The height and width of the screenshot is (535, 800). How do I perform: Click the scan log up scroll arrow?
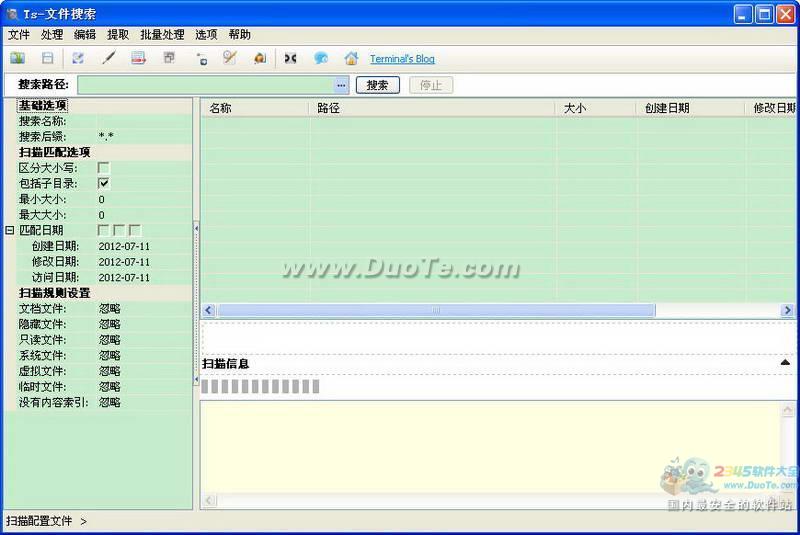tap(787, 410)
